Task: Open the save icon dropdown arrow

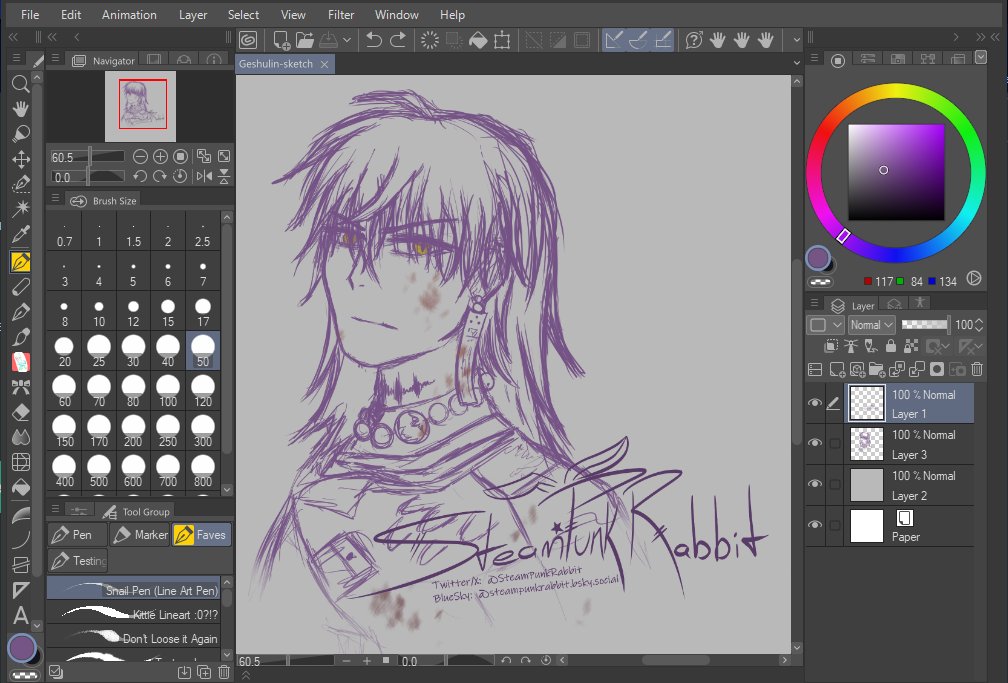Action: click(x=347, y=40)
